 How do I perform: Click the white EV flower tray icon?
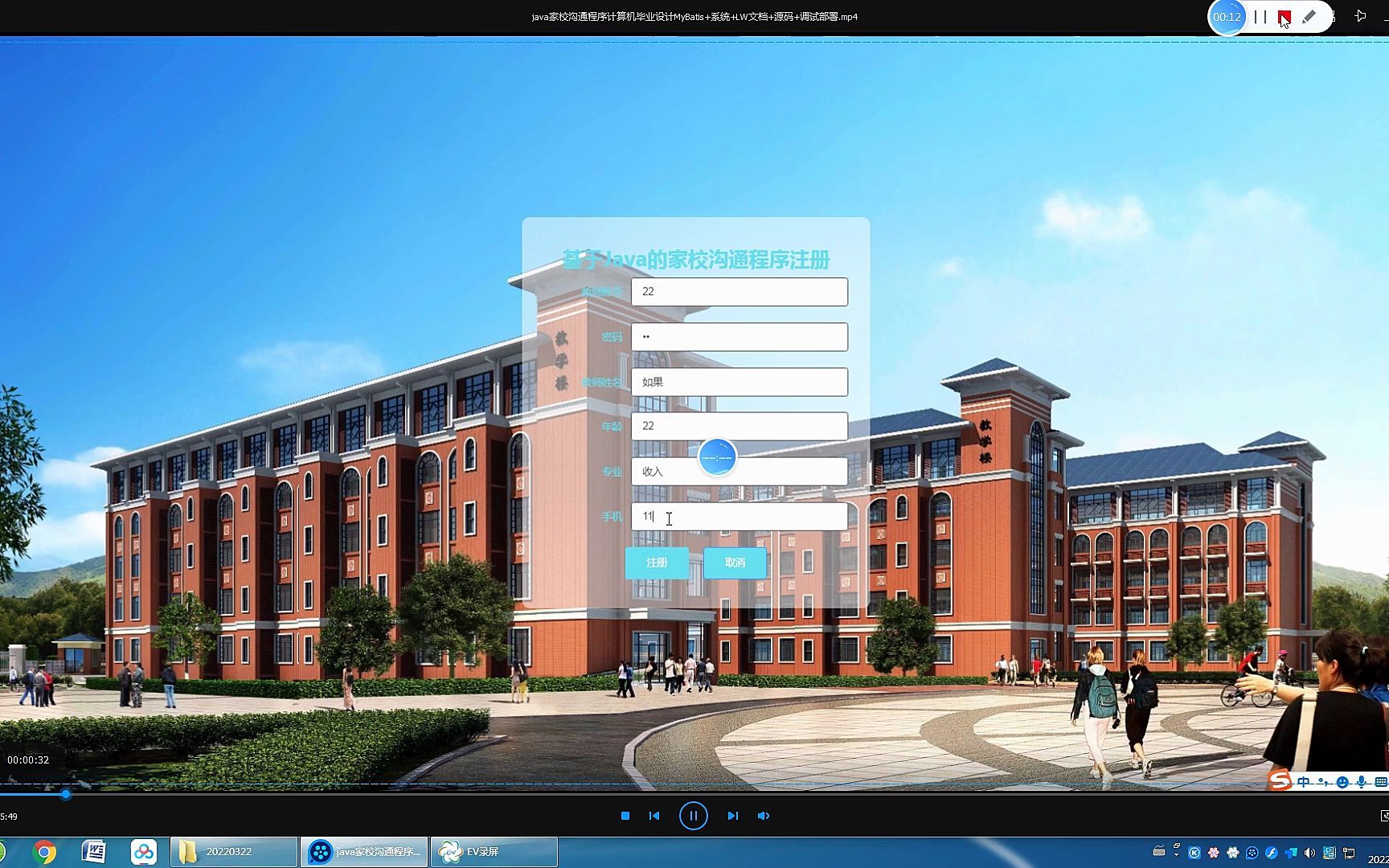(x=1233, y=853)
